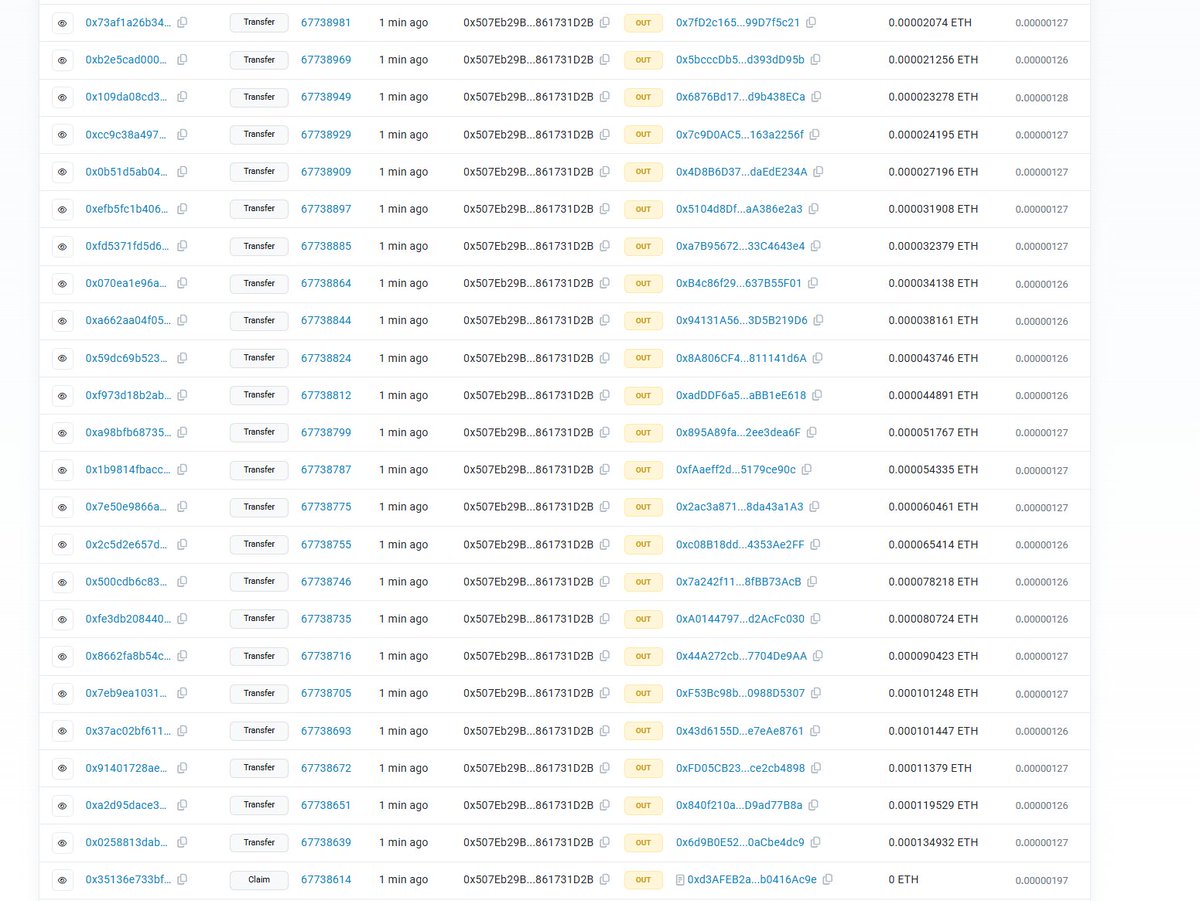1200x901 pixels.
Task: Open recipient address 0xc08B18dd...4353Ae2FF
Action: 740,544
